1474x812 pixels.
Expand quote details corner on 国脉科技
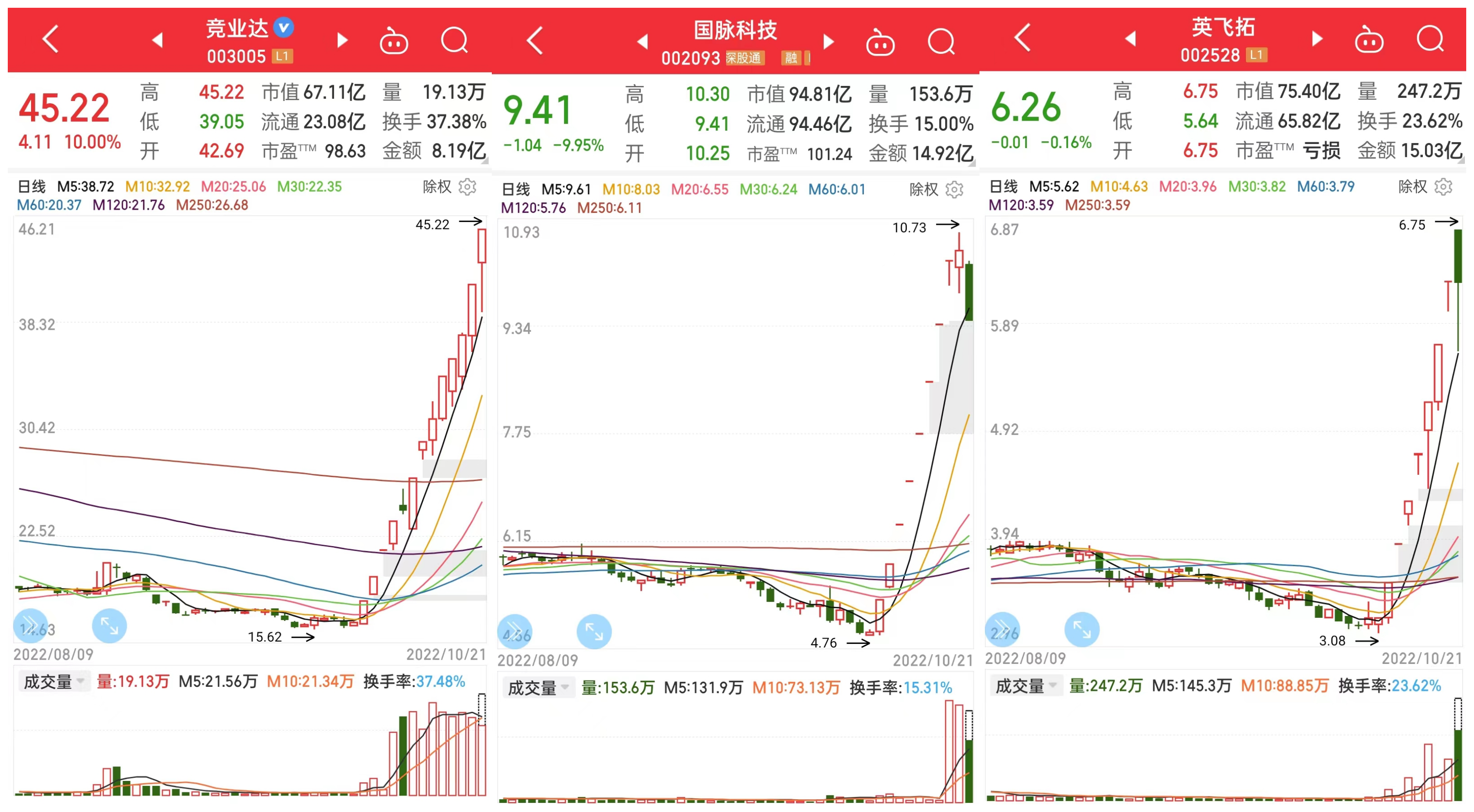[972, 163]
